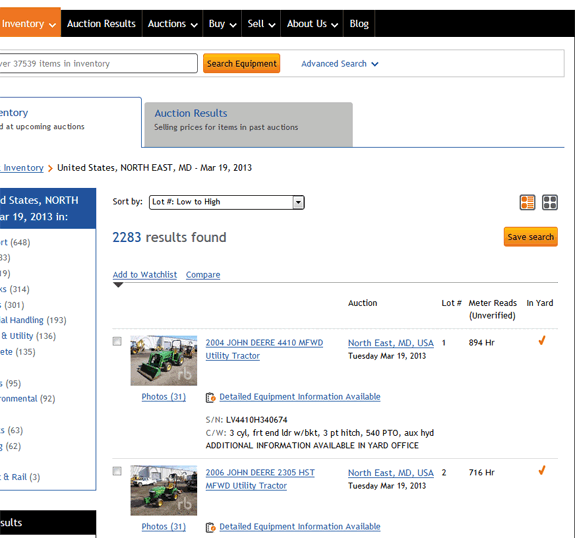This screenshot has height=538, width=575.
Task: Click the Auction column header
Action: click(x=362, y=303)
